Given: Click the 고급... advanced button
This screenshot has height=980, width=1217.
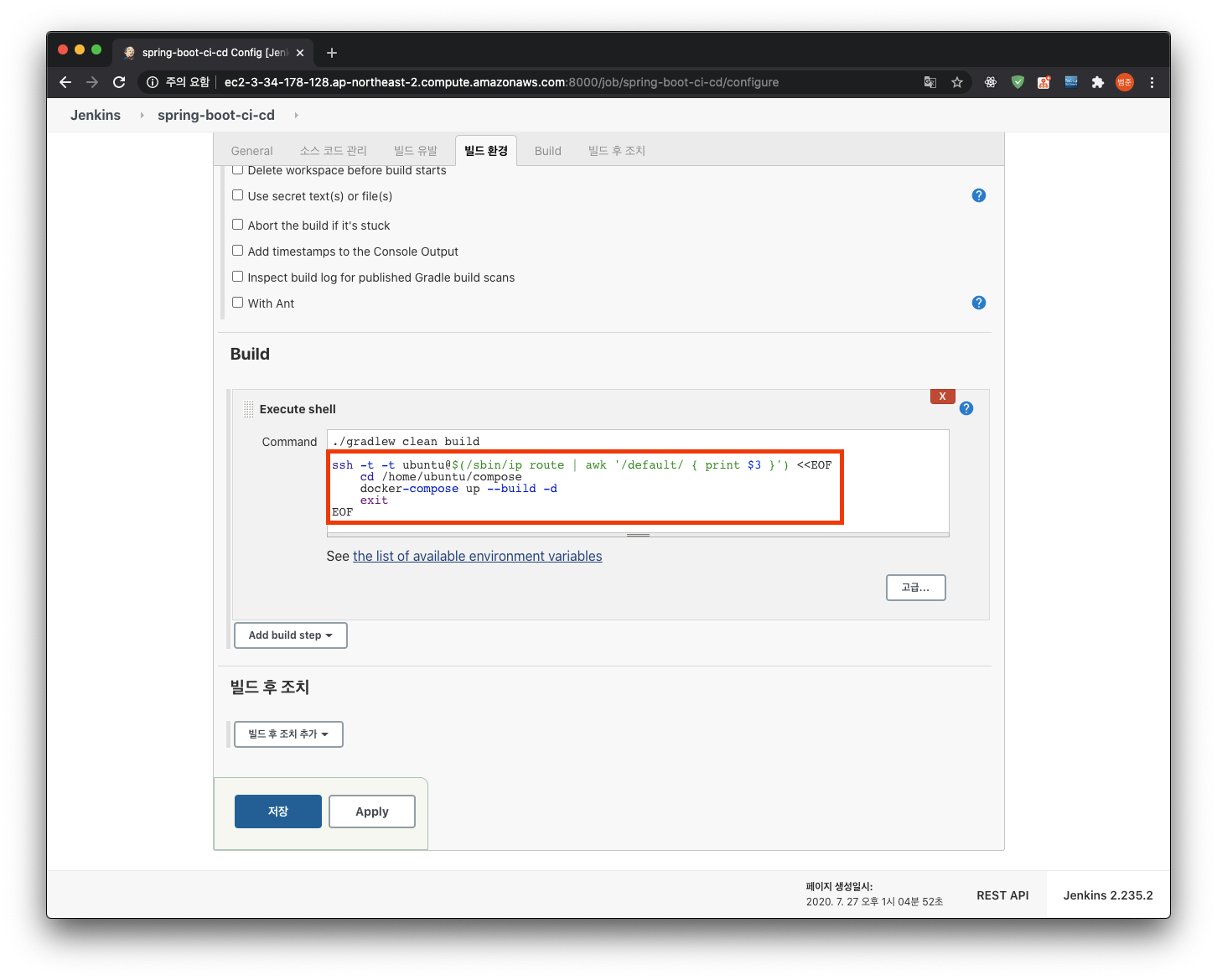Looking at the screenshot, I should coord(915,588).
